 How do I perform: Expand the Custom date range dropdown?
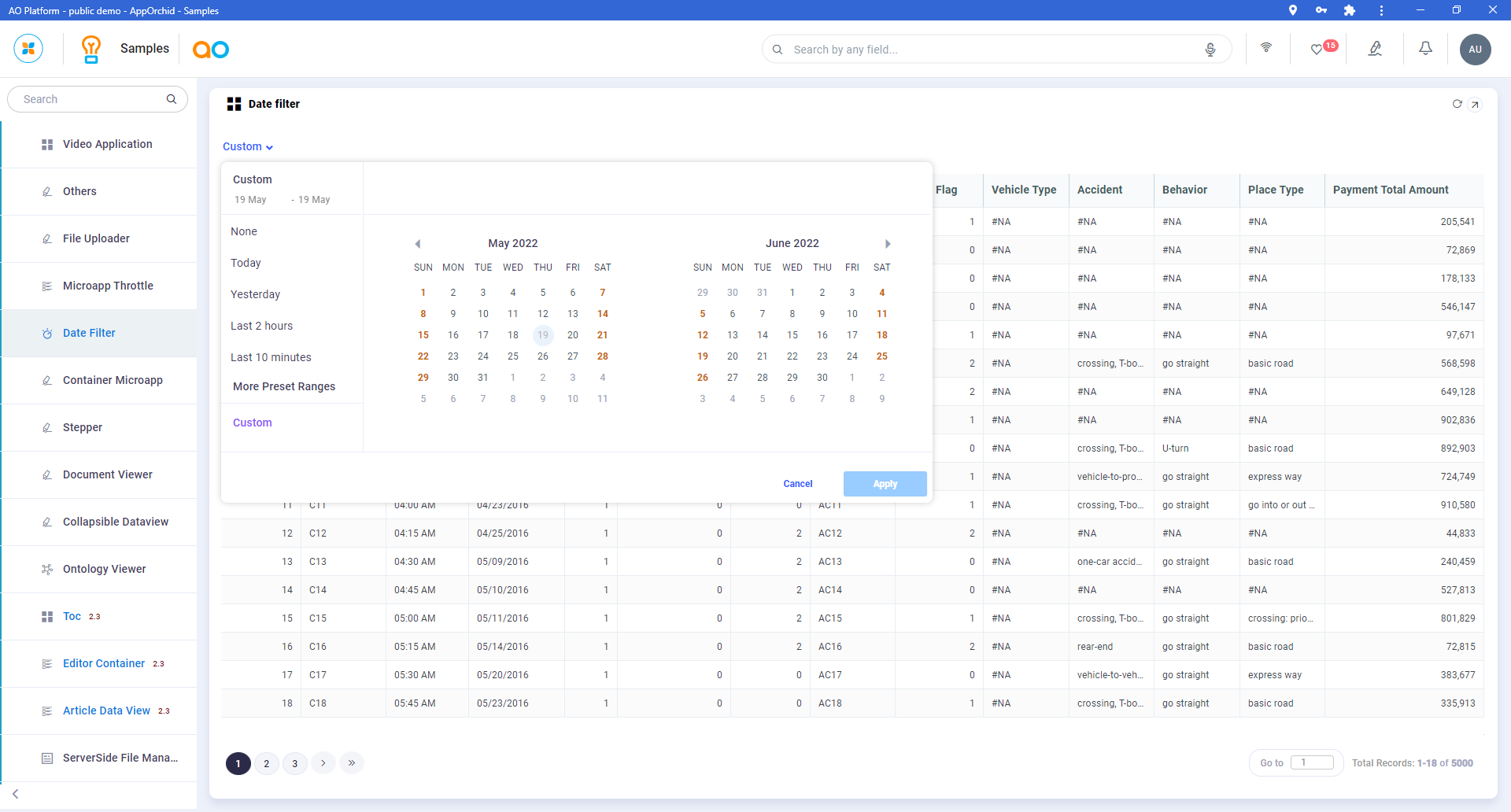pyautogui.click(x=247, y=147)
